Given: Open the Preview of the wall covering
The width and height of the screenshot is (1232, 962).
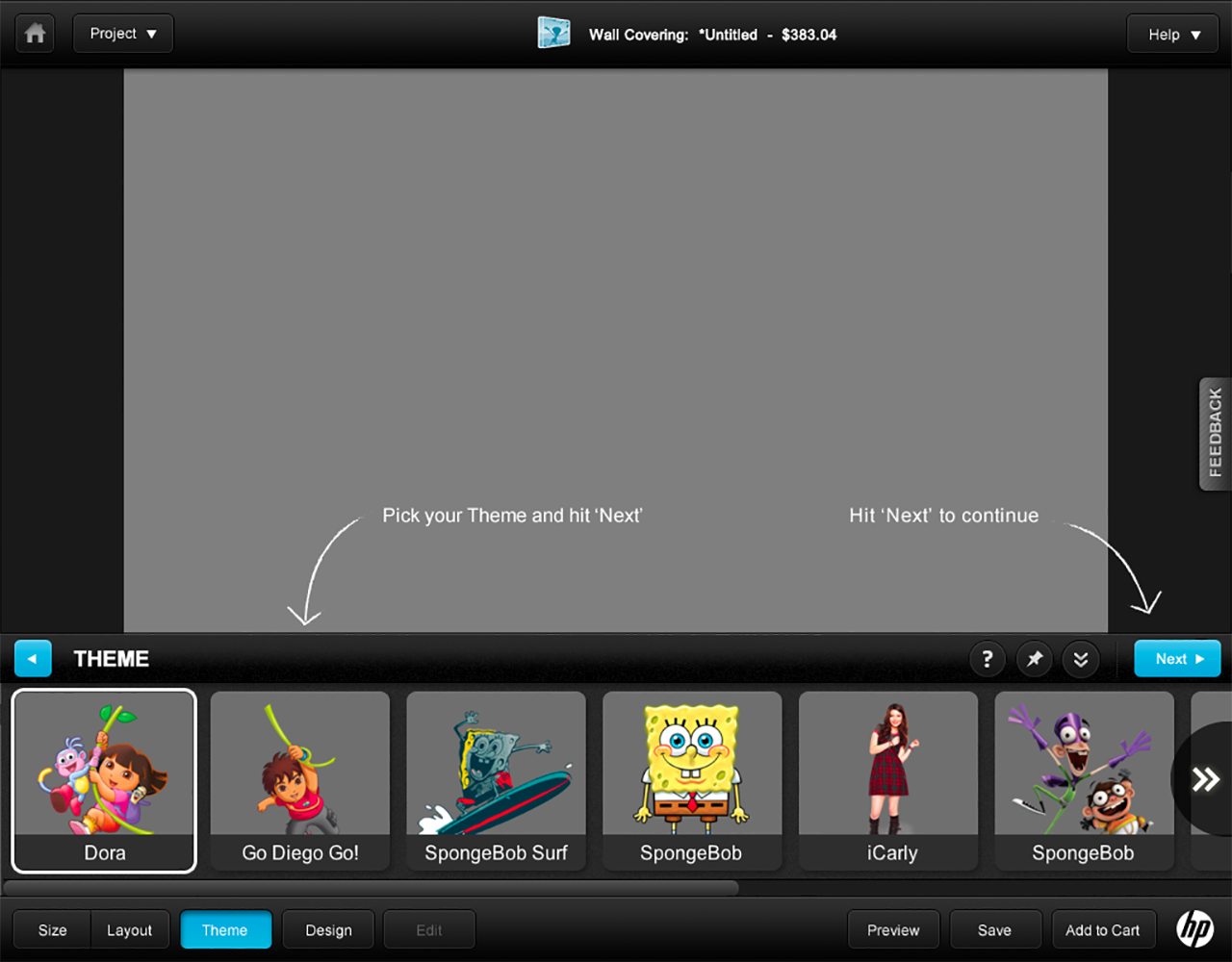Looking at the screenshot, I should point(893,930).
